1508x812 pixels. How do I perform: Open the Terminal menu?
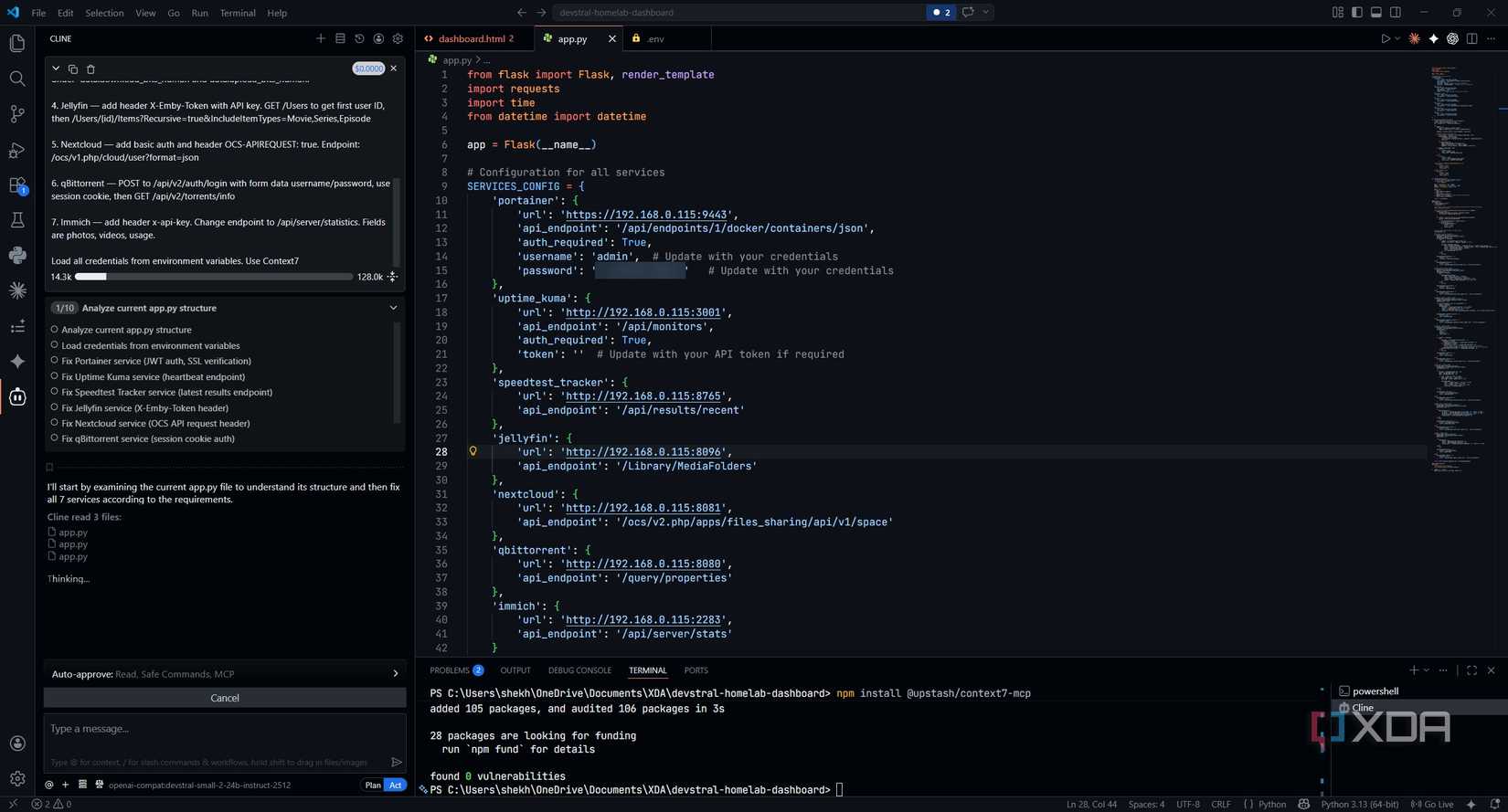pyautogui.click(x=238, y=13)
